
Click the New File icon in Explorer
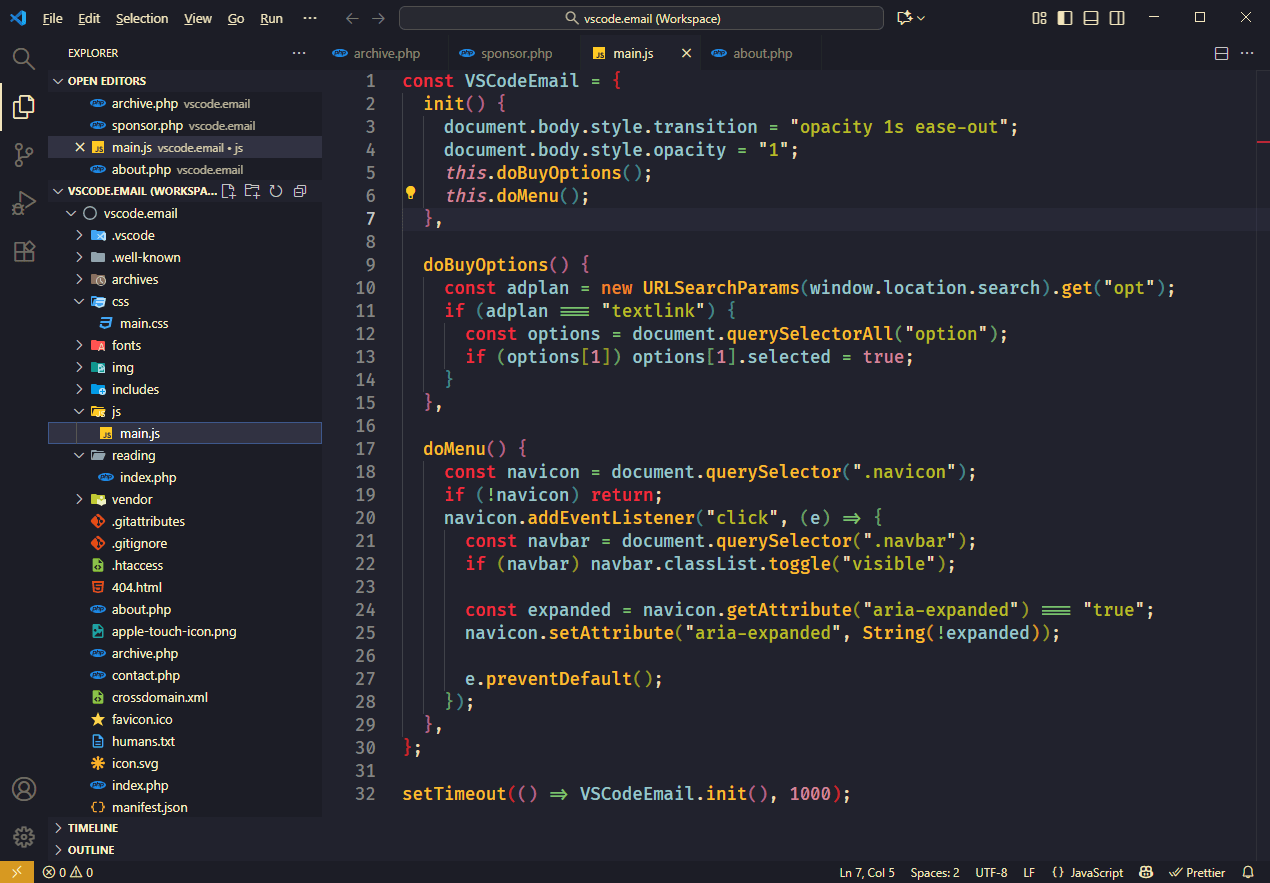click(228, 190)
